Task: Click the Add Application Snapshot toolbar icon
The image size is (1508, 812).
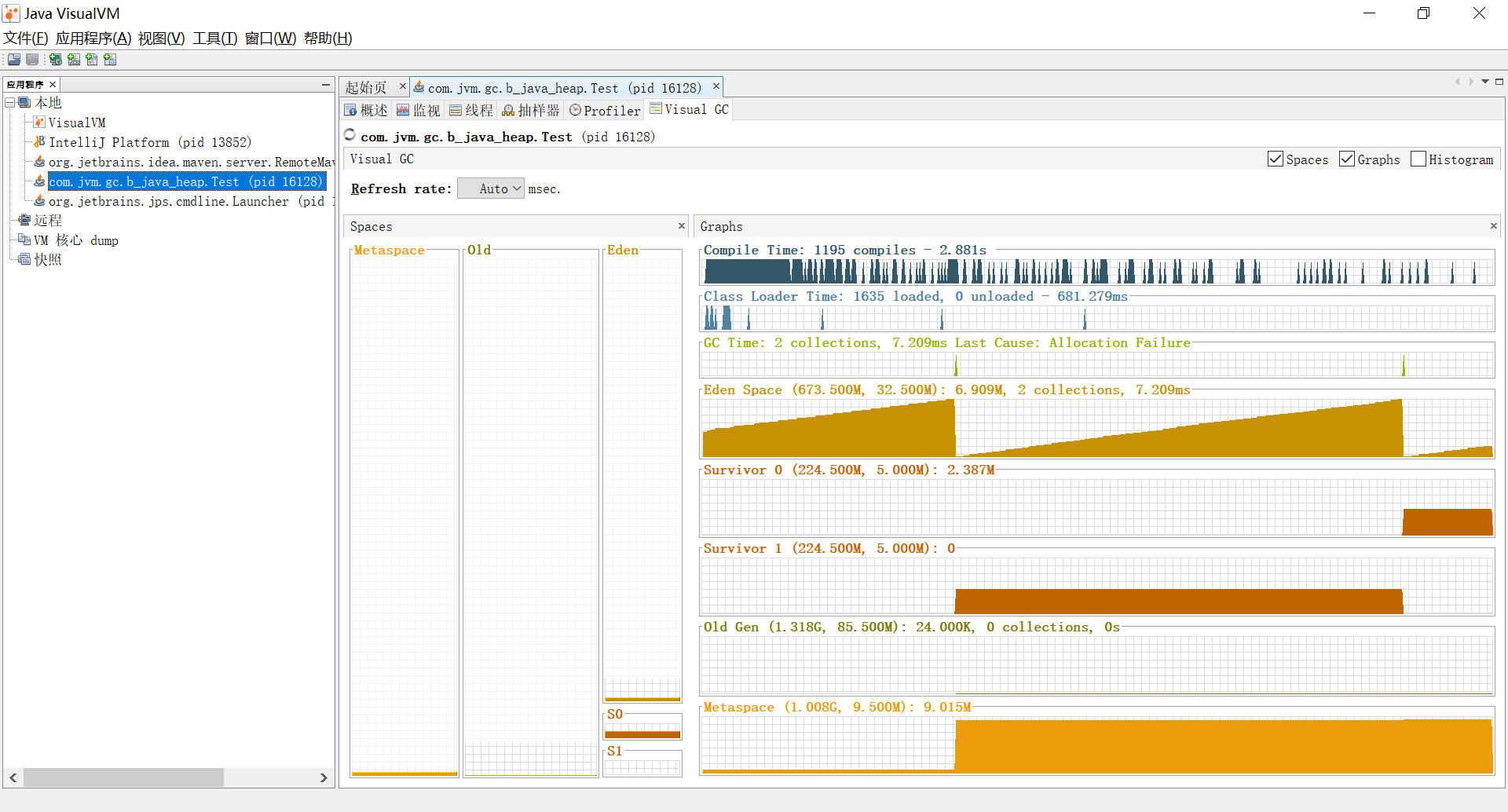Action: [x=110, y=60]
